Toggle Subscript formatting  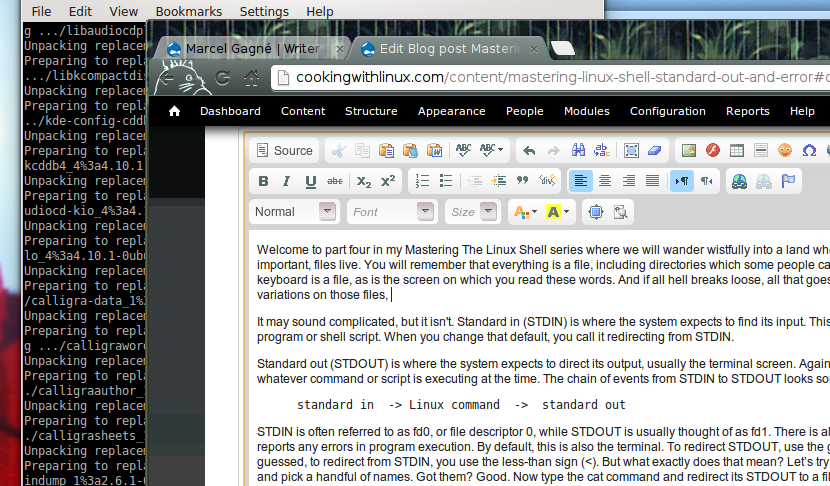click(x=364, y=181)
